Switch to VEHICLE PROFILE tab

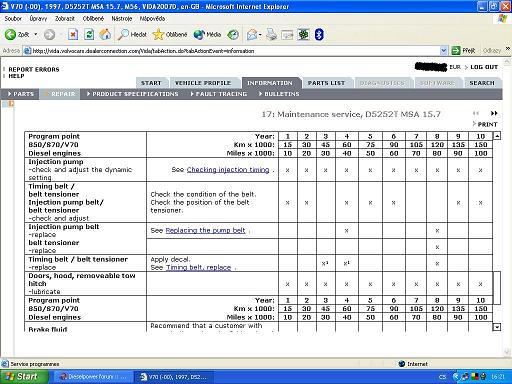pos(203,83)
